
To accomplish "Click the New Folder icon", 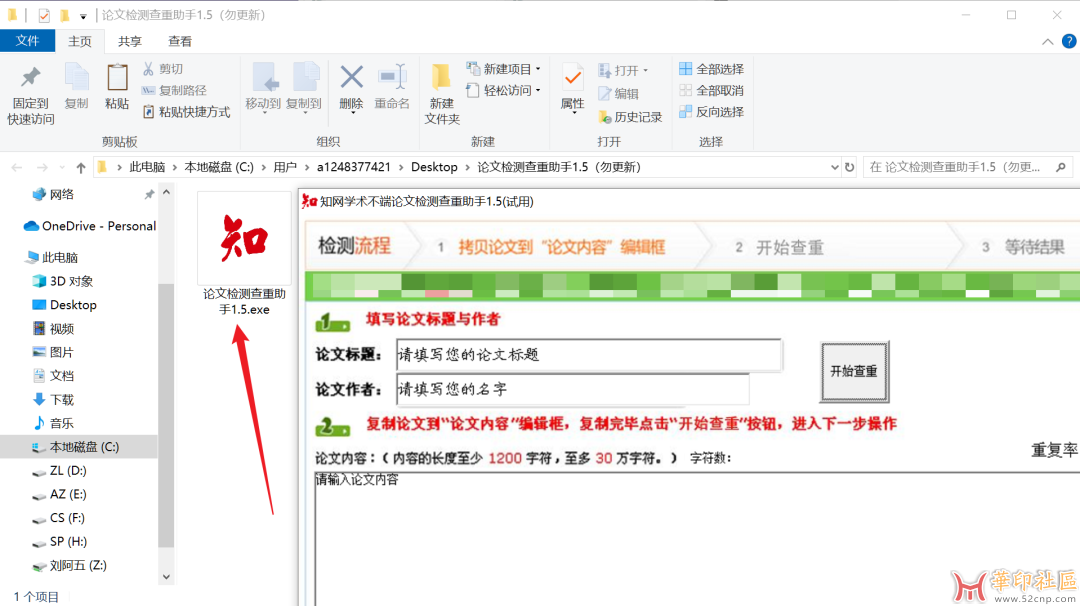I will click(441, 80).
